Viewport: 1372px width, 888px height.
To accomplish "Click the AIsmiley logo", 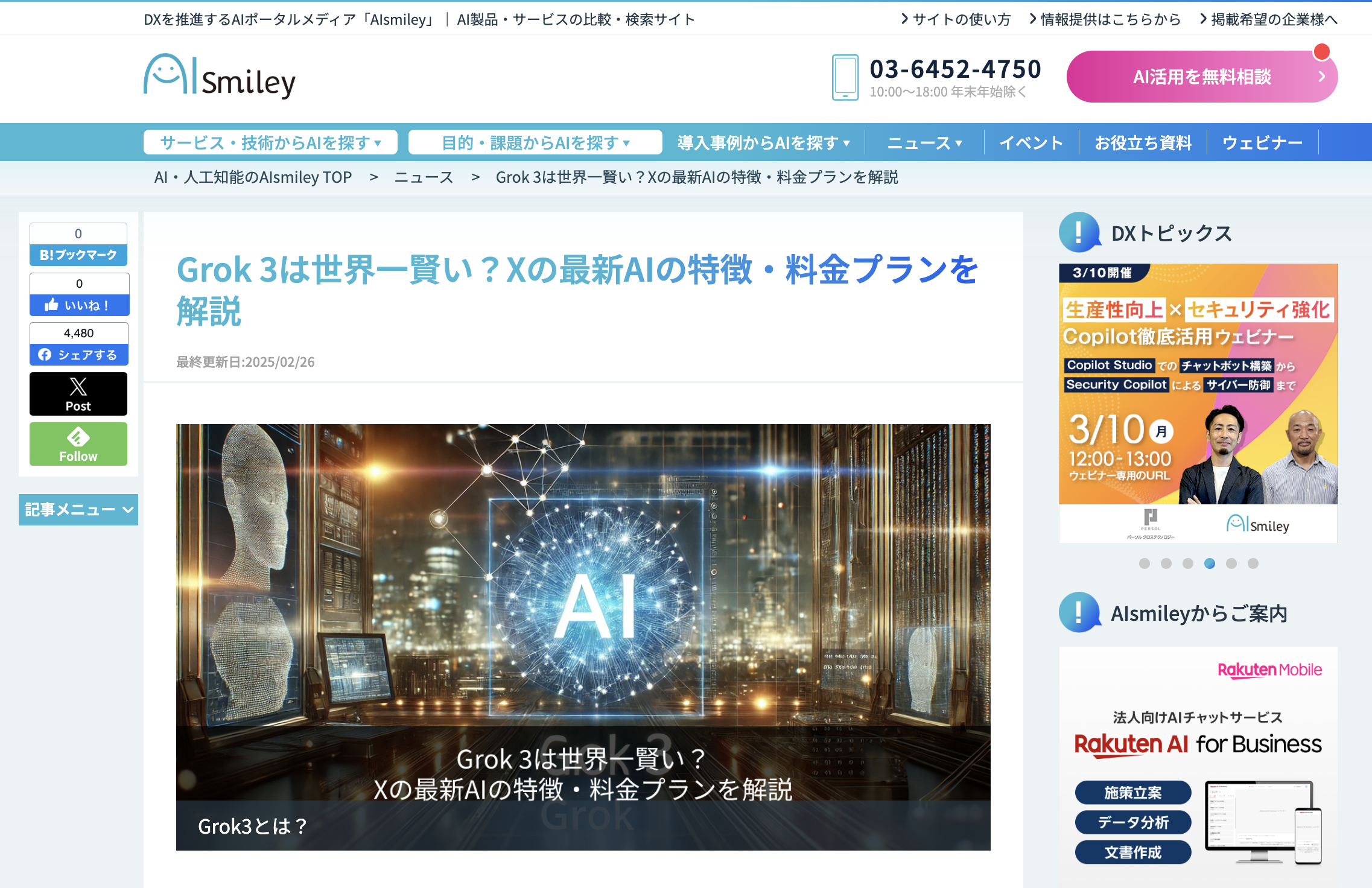I will 220,77.
